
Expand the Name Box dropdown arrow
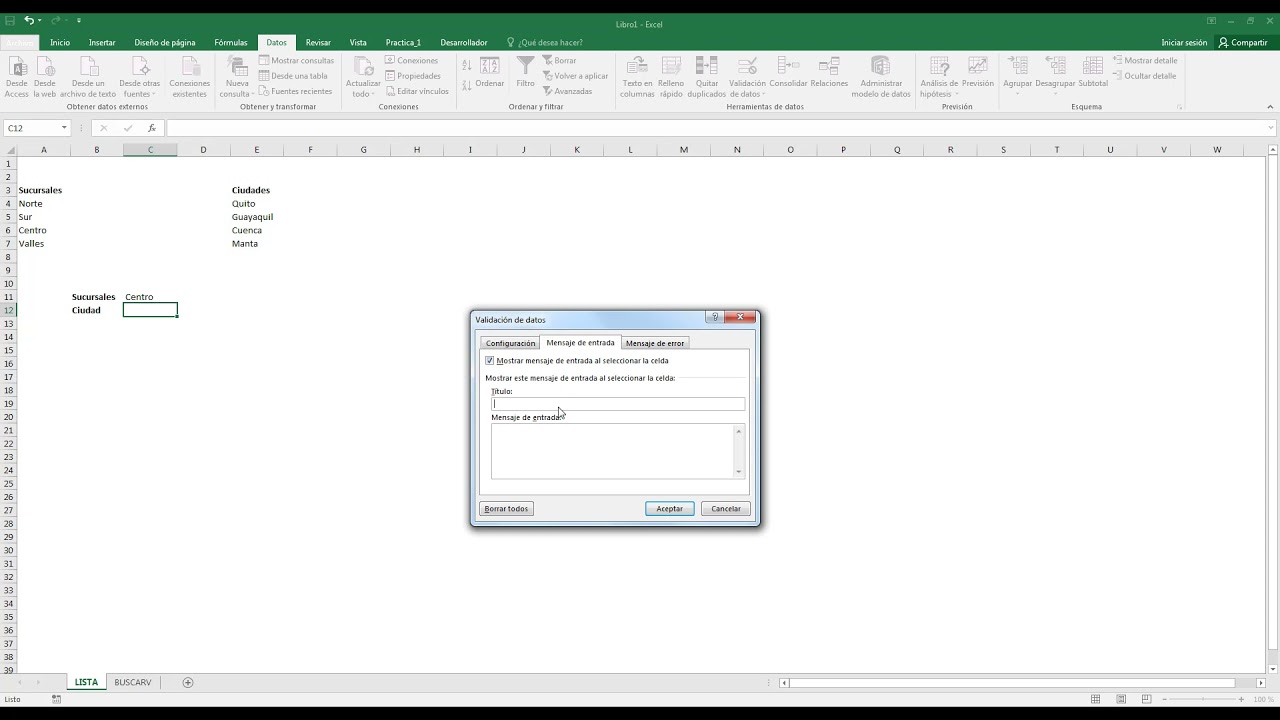click(64, 128)
